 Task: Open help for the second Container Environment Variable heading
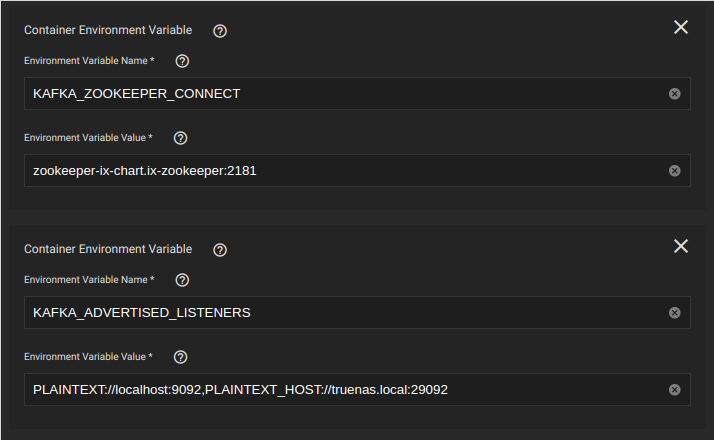pos(220,250)
